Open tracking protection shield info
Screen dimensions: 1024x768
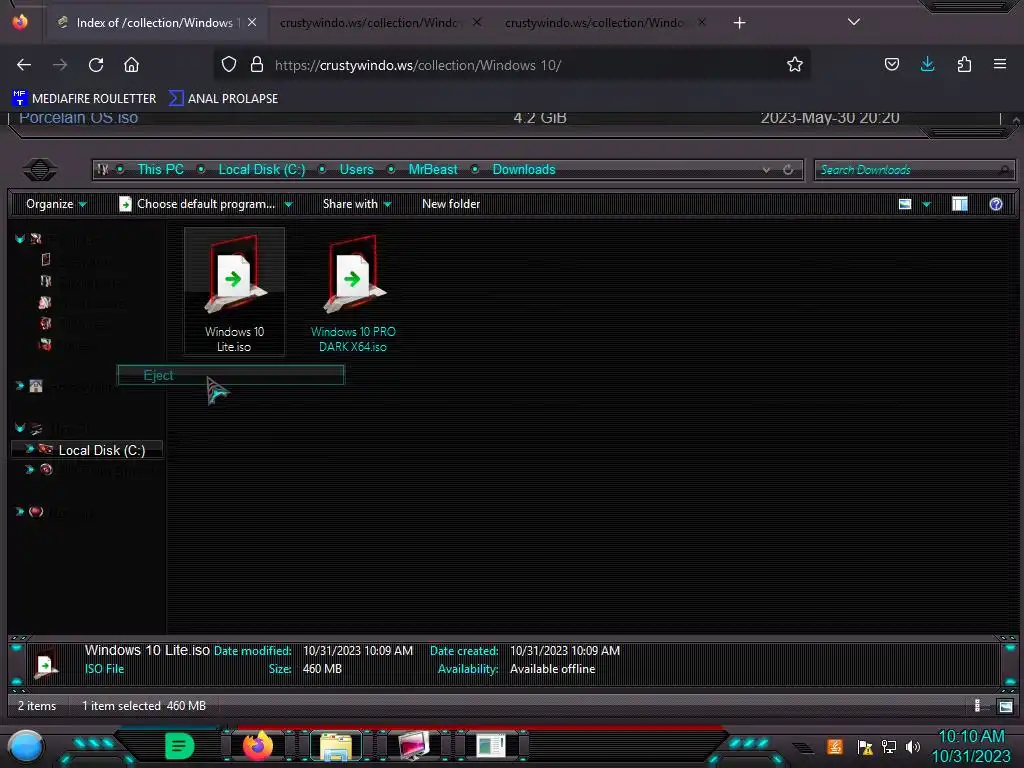coord(229,65)
